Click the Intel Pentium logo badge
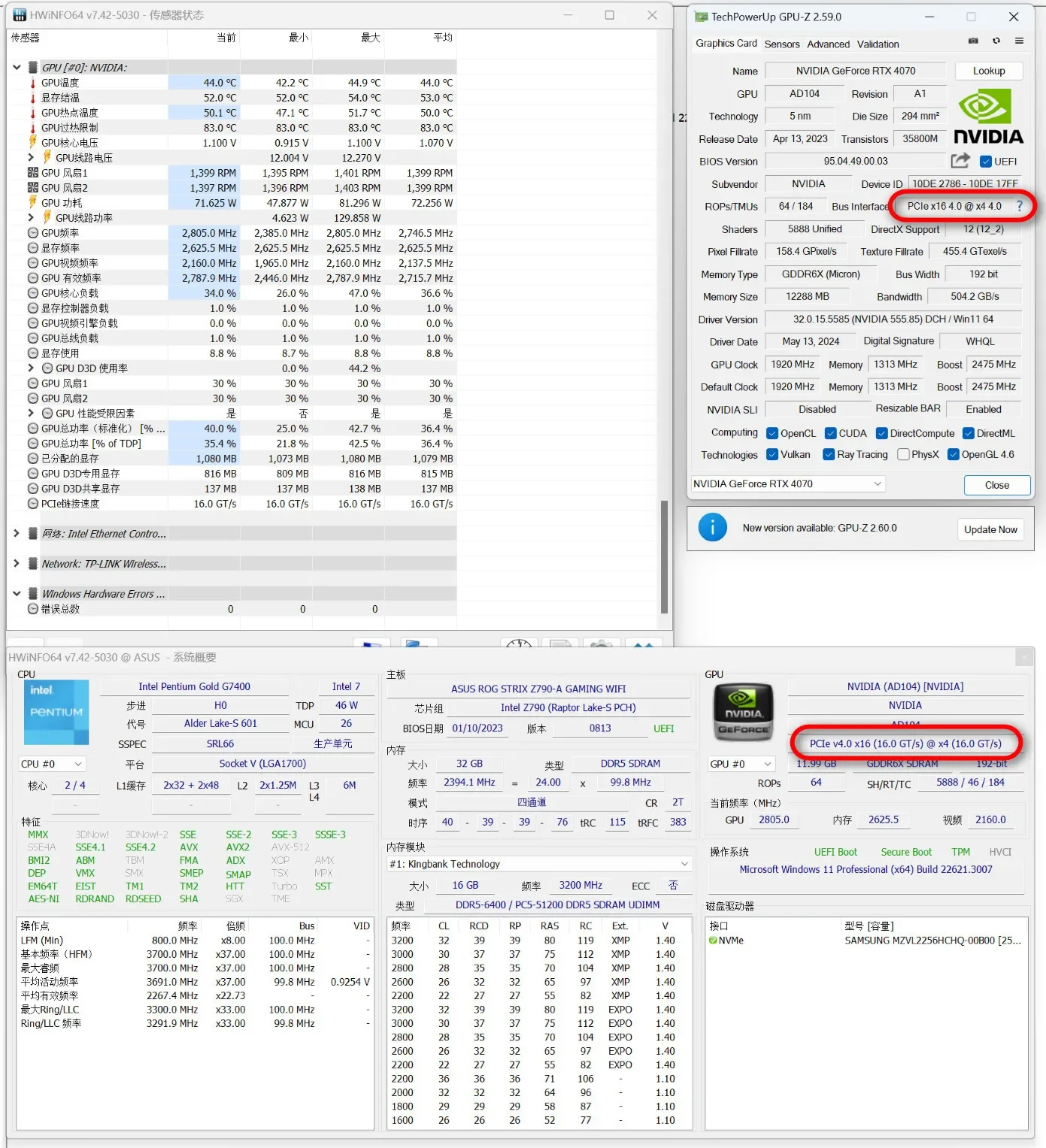 [x=56, y=712]
